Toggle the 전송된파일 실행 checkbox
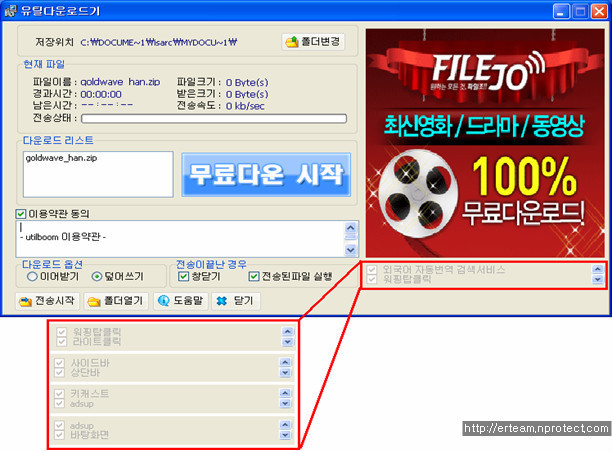612x451 pixels. click(x=254, y=277)
